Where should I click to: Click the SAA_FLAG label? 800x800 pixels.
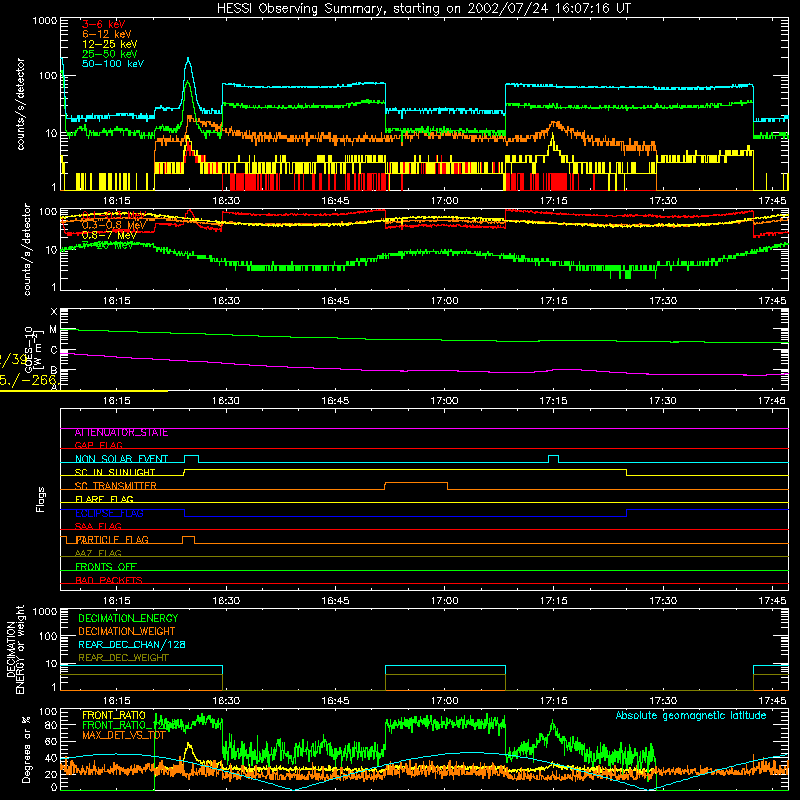98,526
